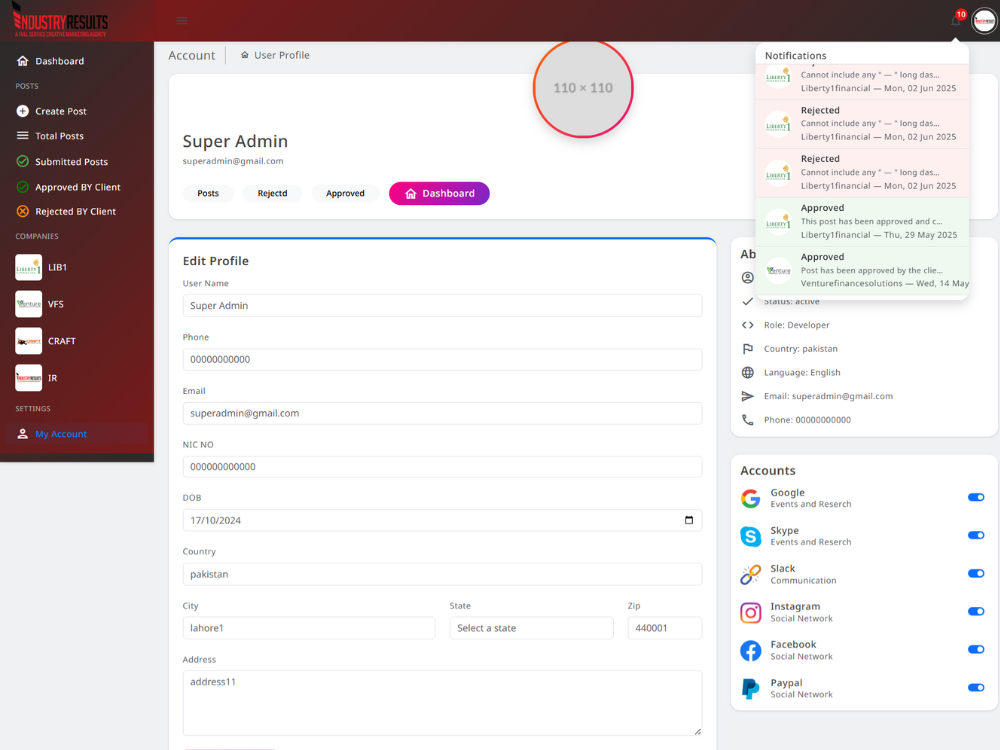
Task: Click the text Email: superadmin@gmail.com in About
Action: (x=828, y=396)
